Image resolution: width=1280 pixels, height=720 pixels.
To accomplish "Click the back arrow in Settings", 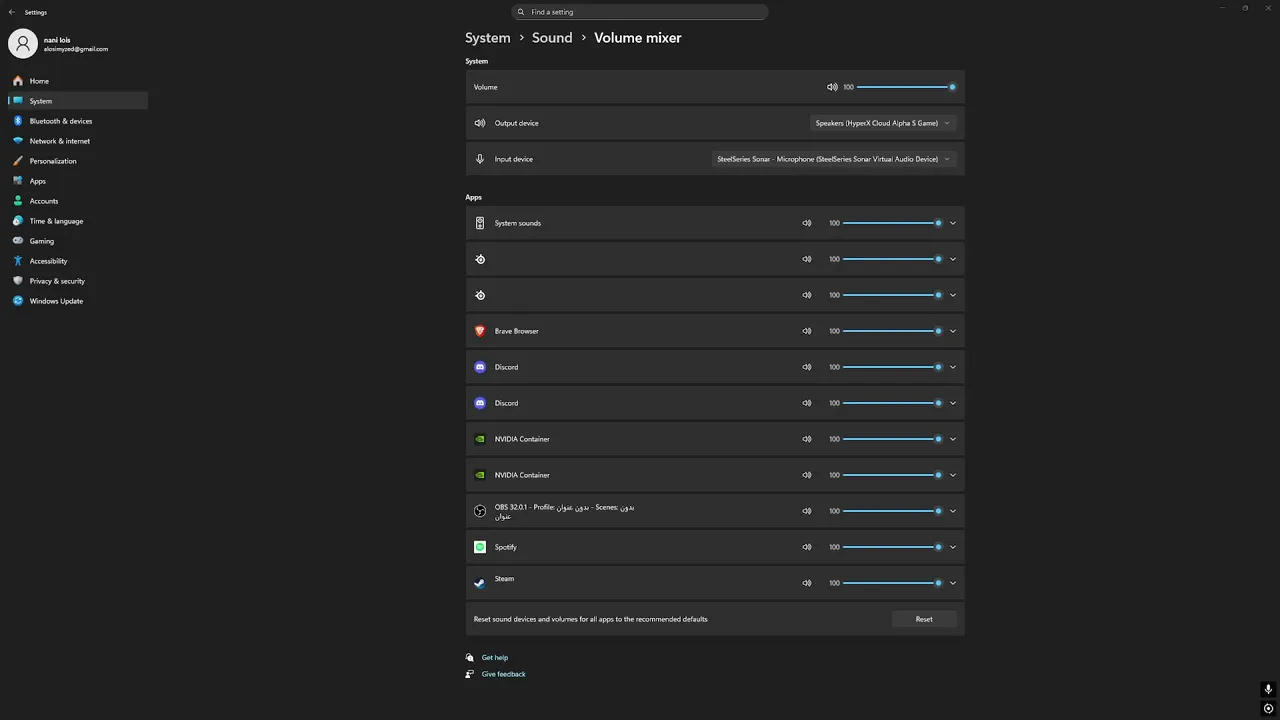I will point(12,12).
